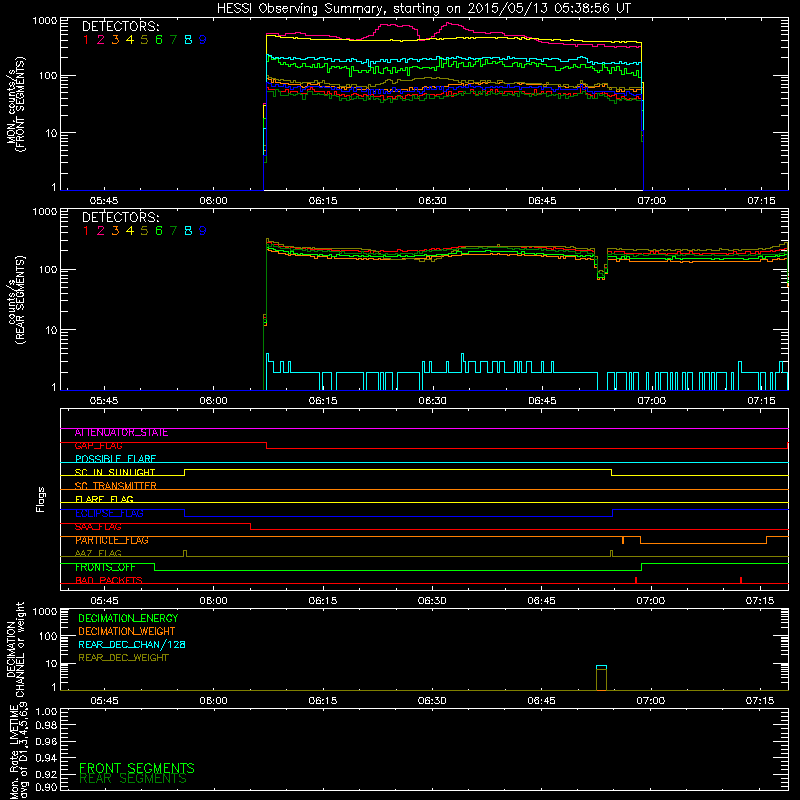This screenshot has width=800, height=800.
Task: Click the 0.90 tick on livetime axis
Action: [x=46, y=787]
